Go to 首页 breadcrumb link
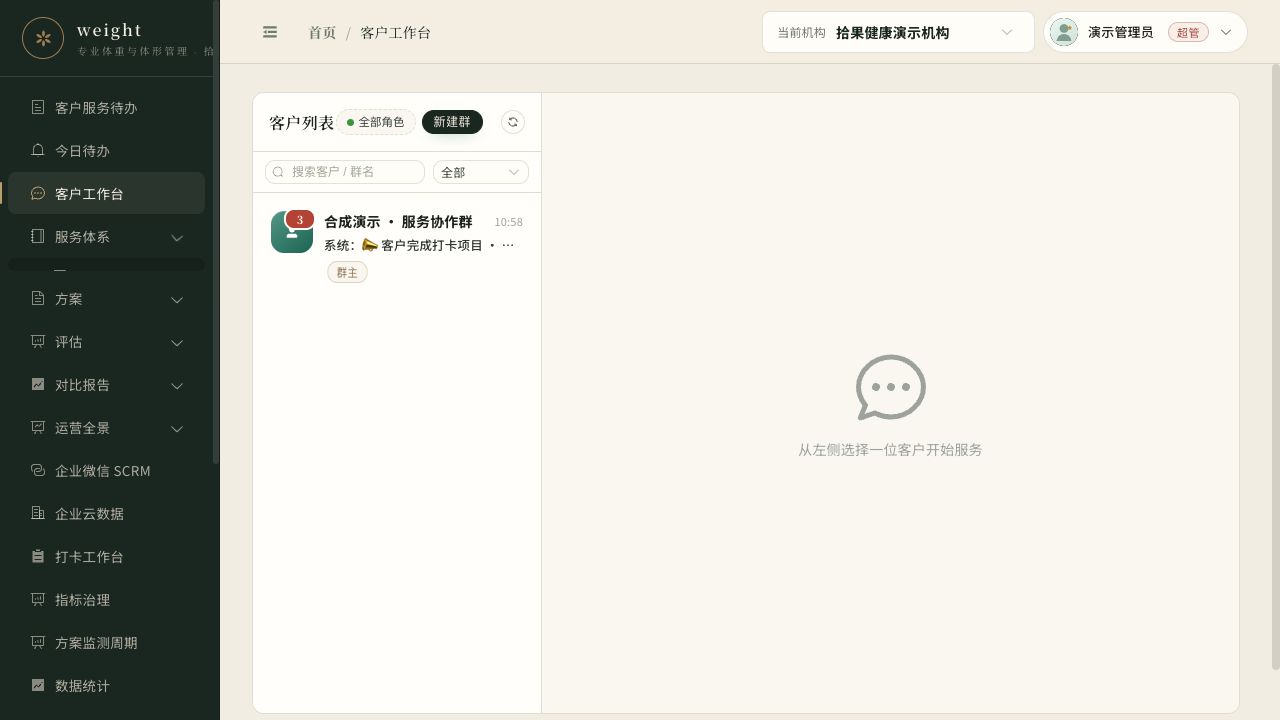 tap(322, 32)
